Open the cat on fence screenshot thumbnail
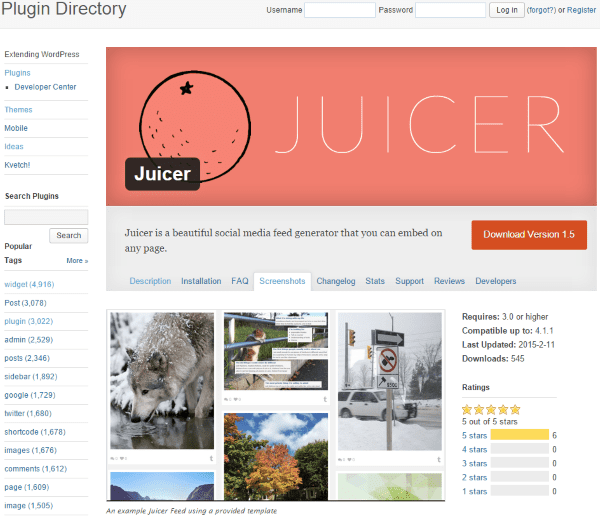The width and height of the screenshot is (600, 516). coord(276,351)
